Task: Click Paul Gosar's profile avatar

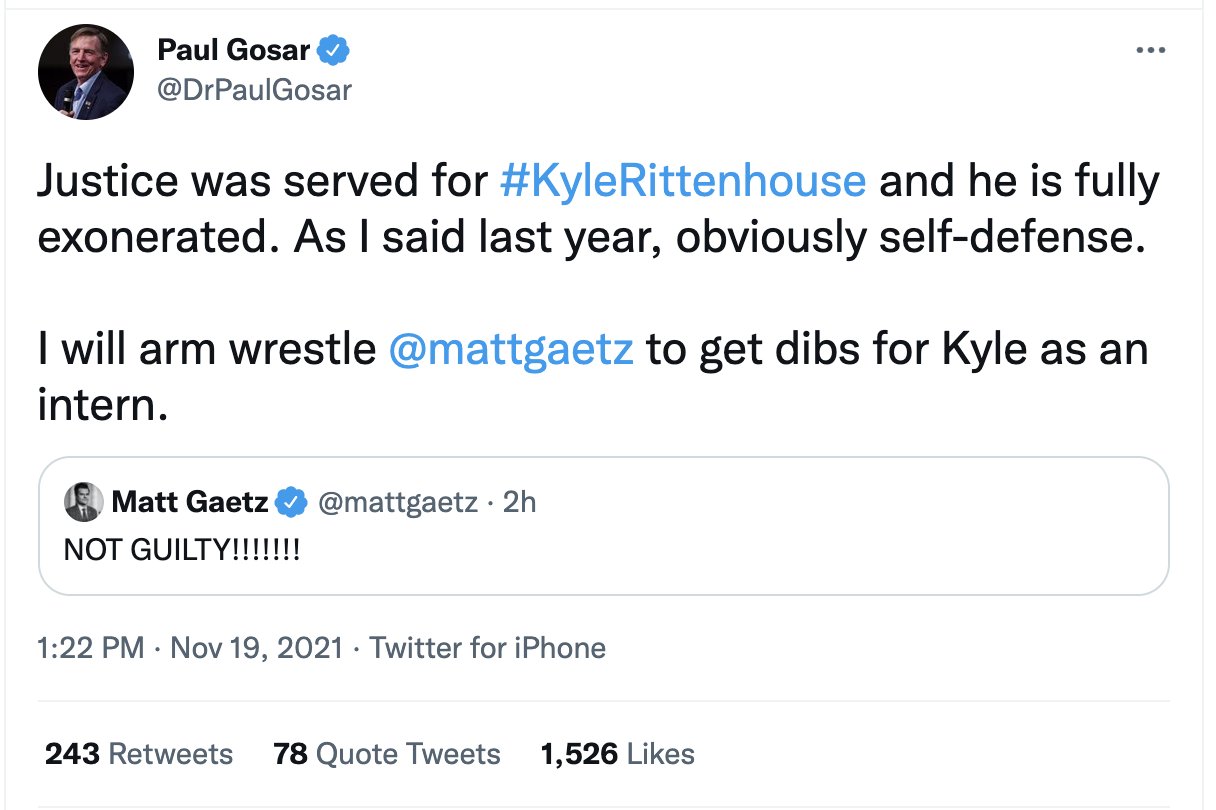Action: (x=86, y=73)
